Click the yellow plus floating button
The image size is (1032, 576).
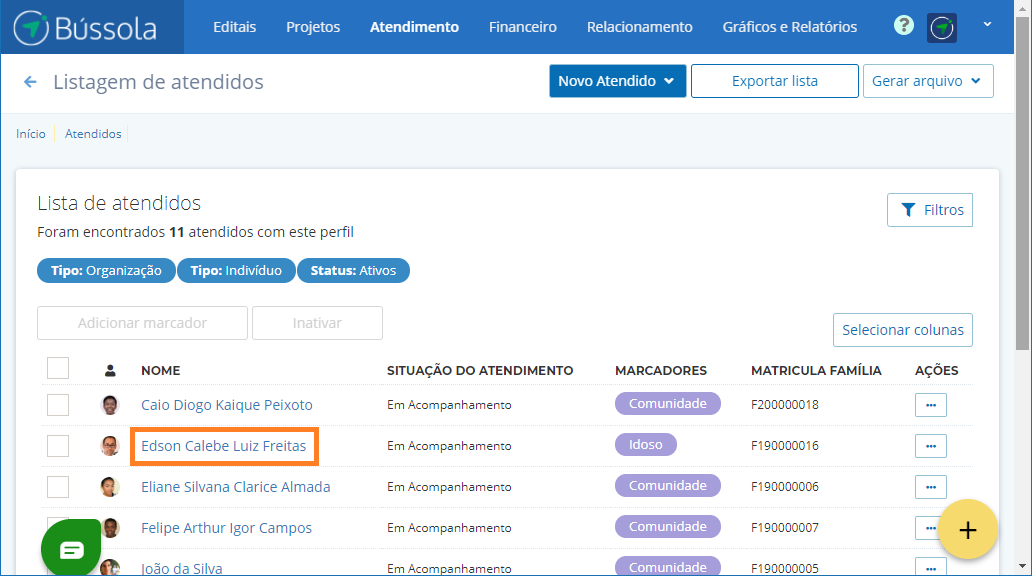click(x=968, y=529)
